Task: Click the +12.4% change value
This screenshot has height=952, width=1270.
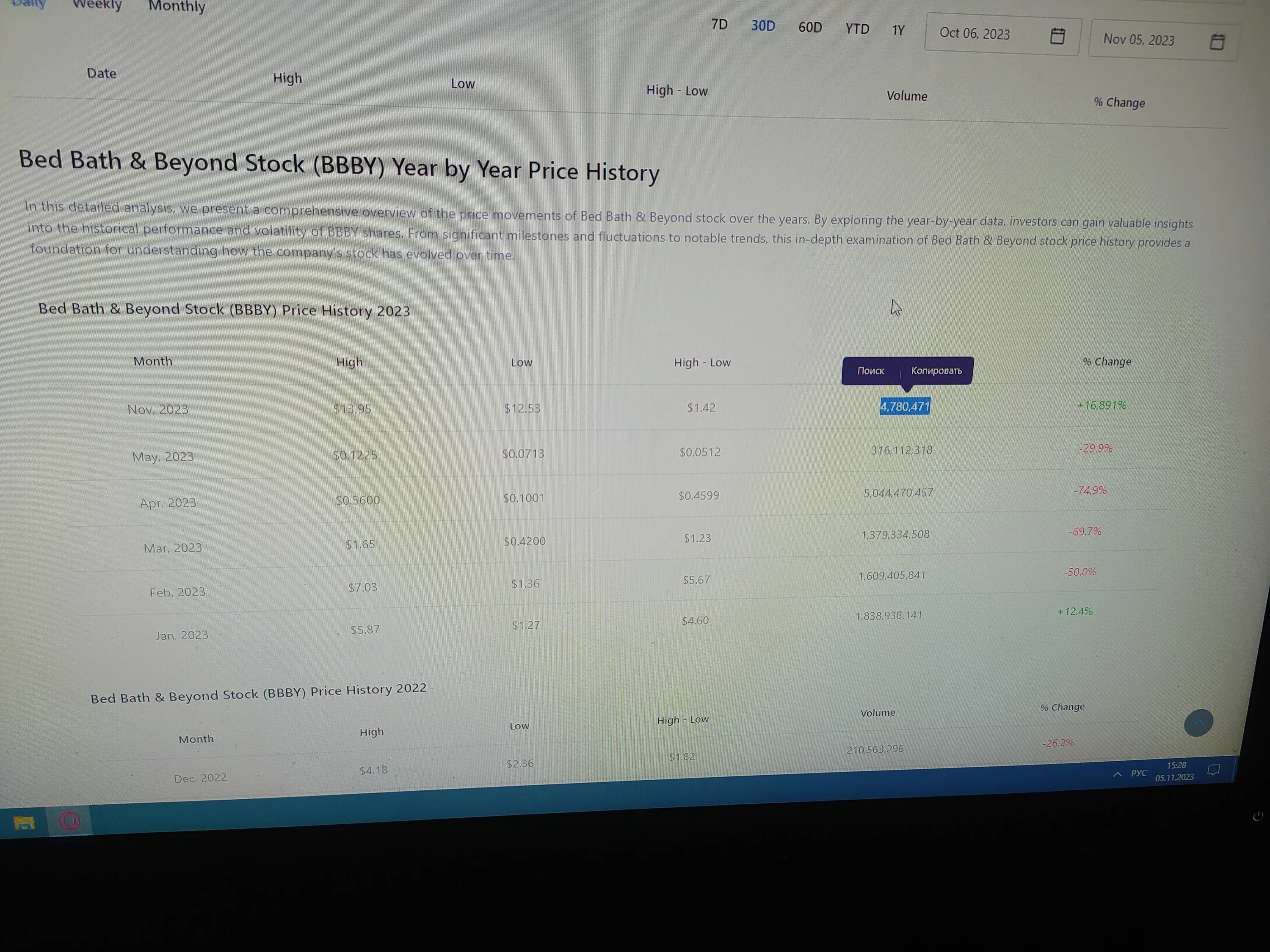Action: point(1075,612)
